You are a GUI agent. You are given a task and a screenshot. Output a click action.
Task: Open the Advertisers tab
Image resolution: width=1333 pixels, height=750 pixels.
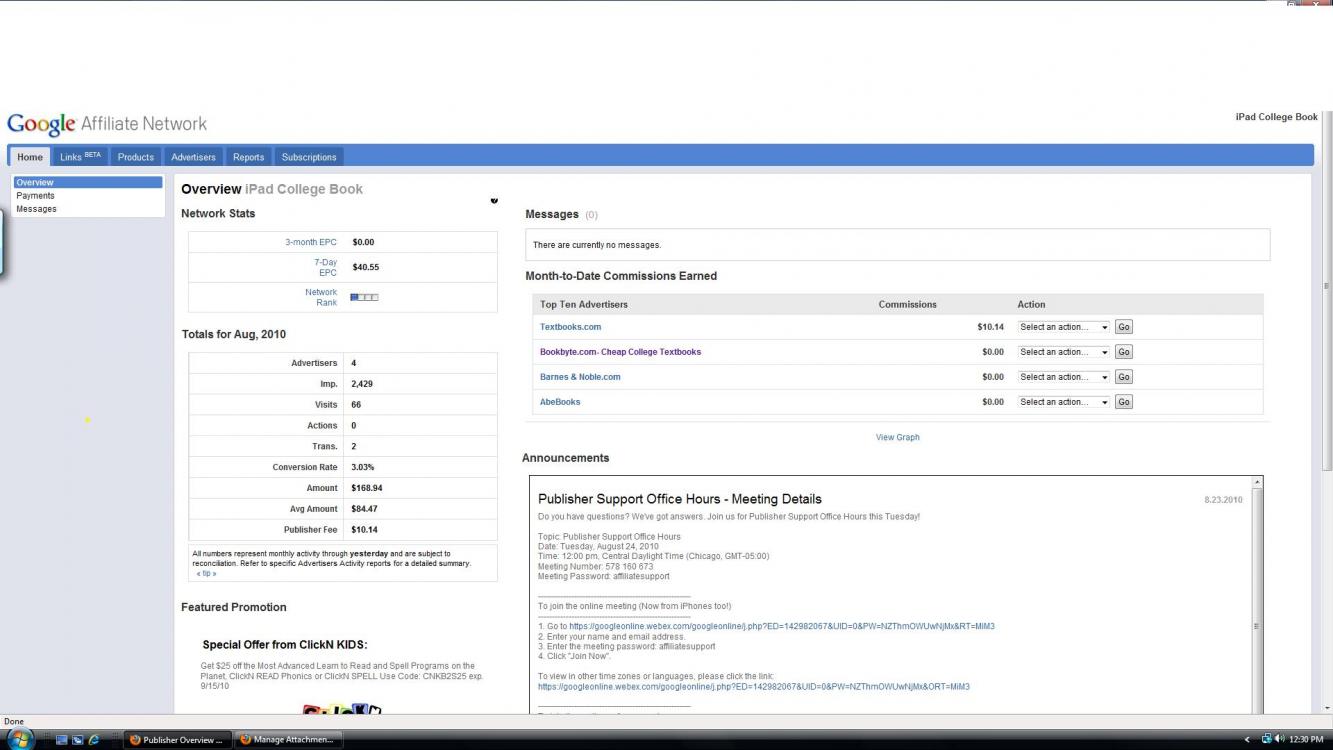193,157
